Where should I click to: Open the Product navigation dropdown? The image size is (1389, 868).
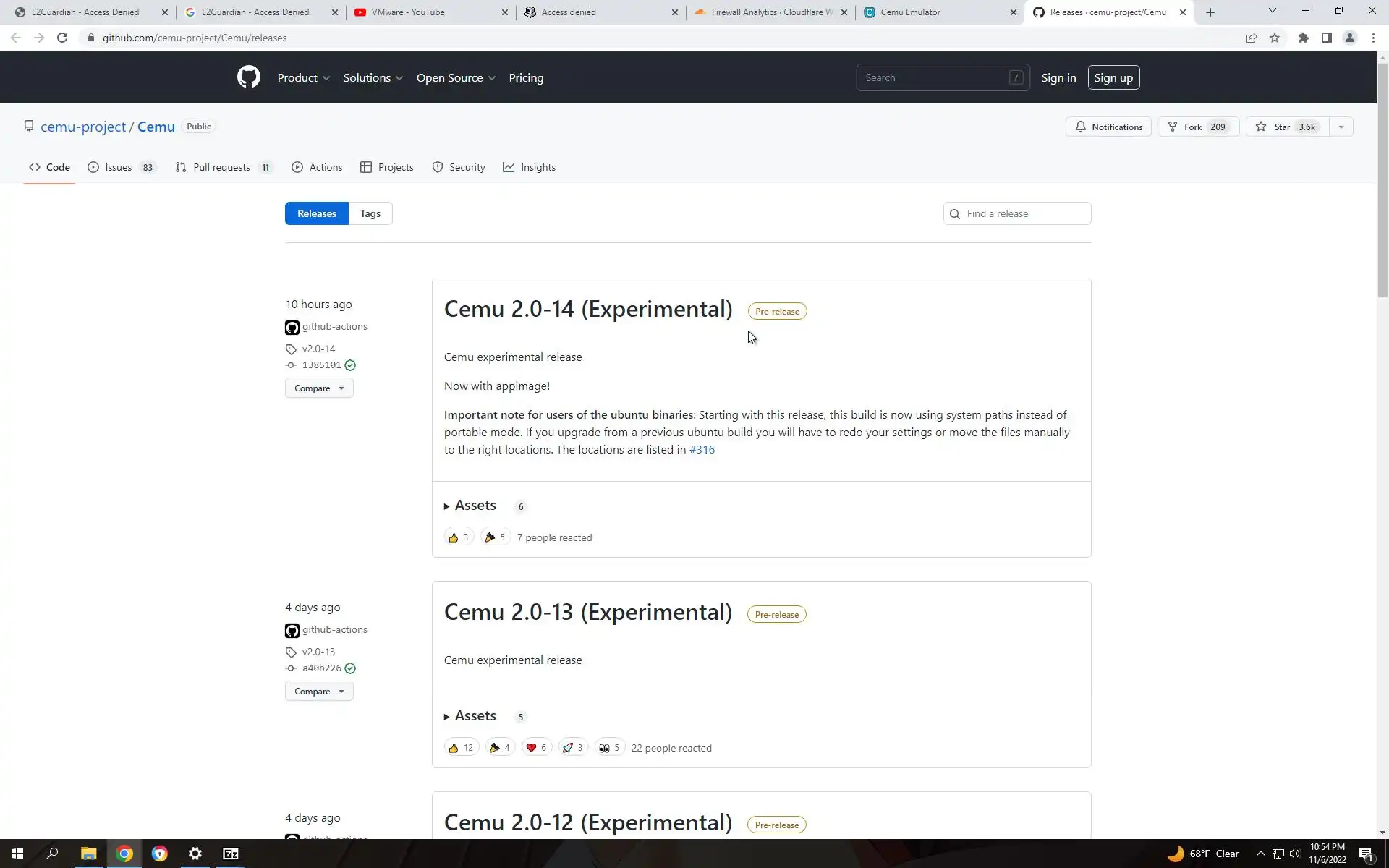[303, 77]
